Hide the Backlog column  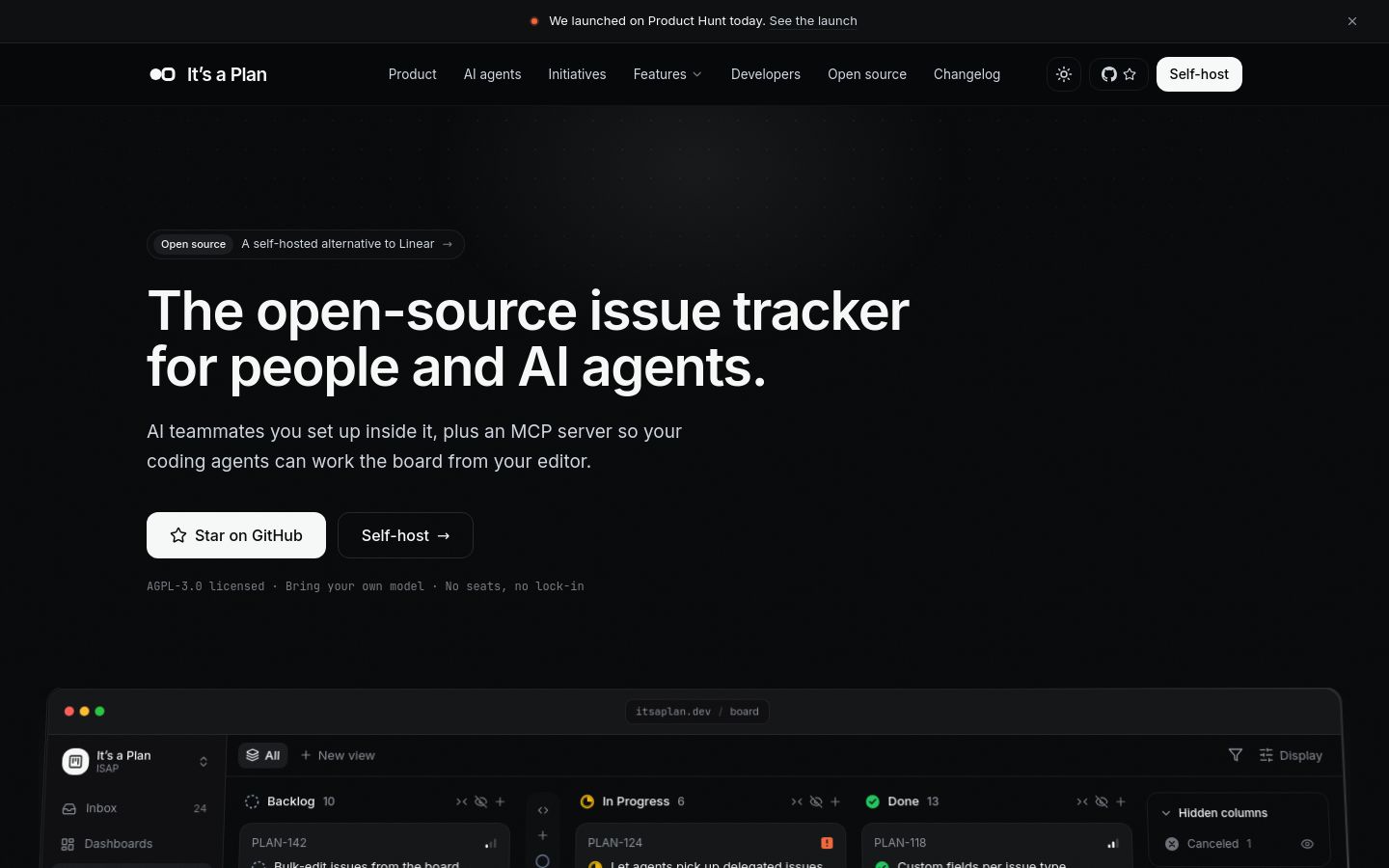480,801
